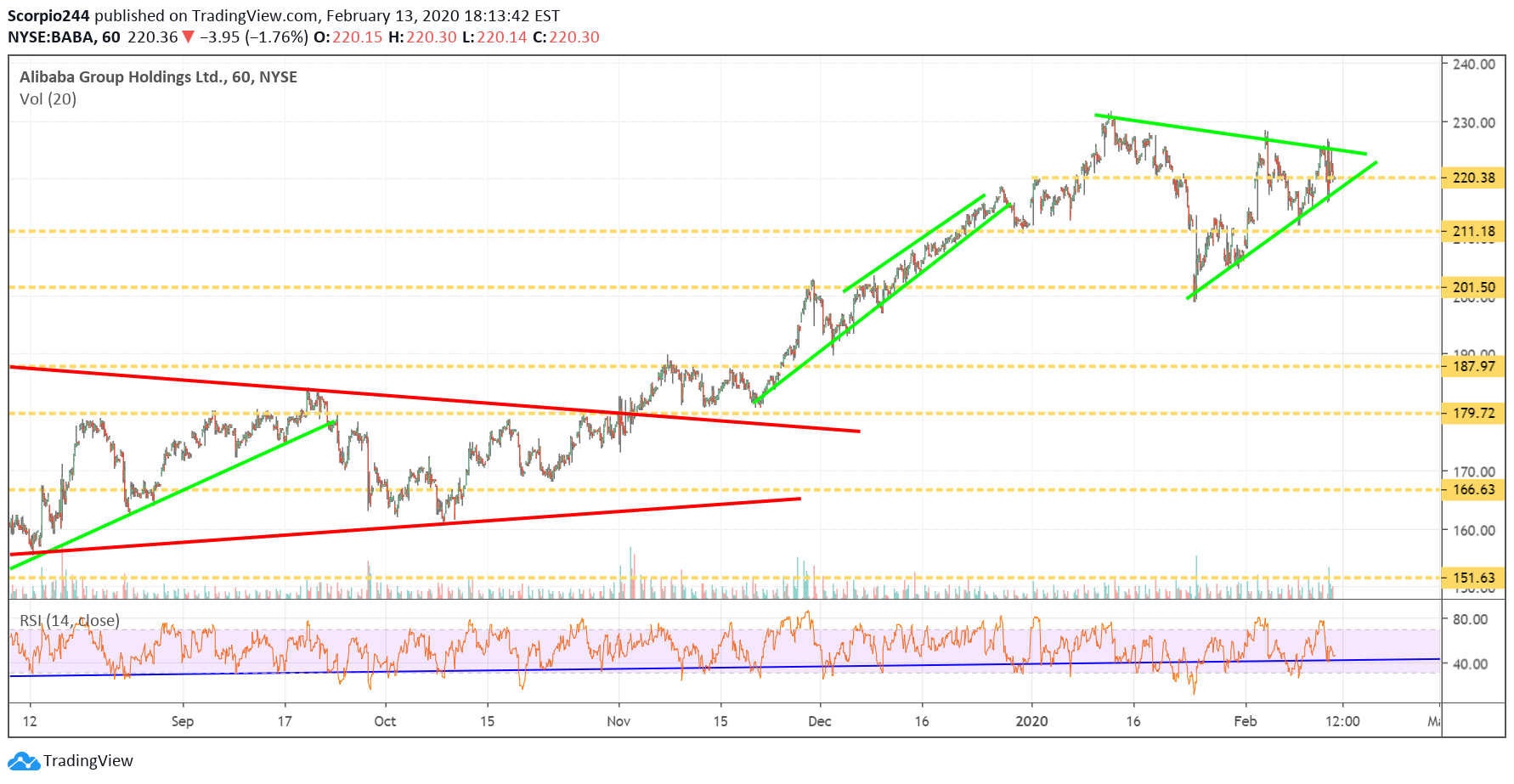
Task: Click the L:220.14 low value
Action: [494, 37]
